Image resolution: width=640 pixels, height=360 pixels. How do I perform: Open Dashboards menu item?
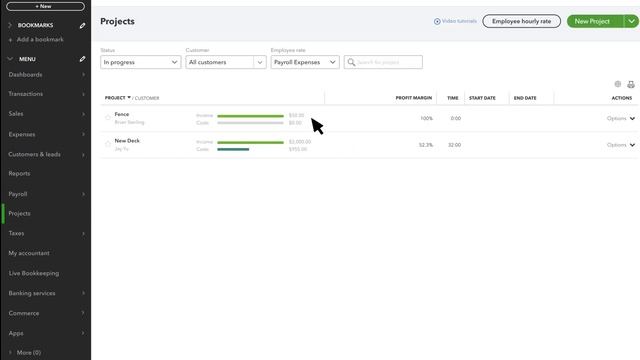25,75
